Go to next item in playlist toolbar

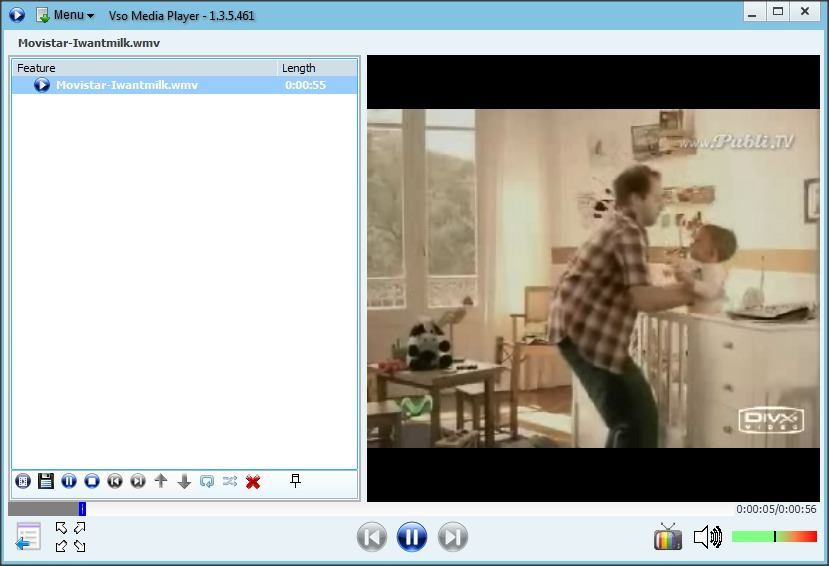pos(138,481)
